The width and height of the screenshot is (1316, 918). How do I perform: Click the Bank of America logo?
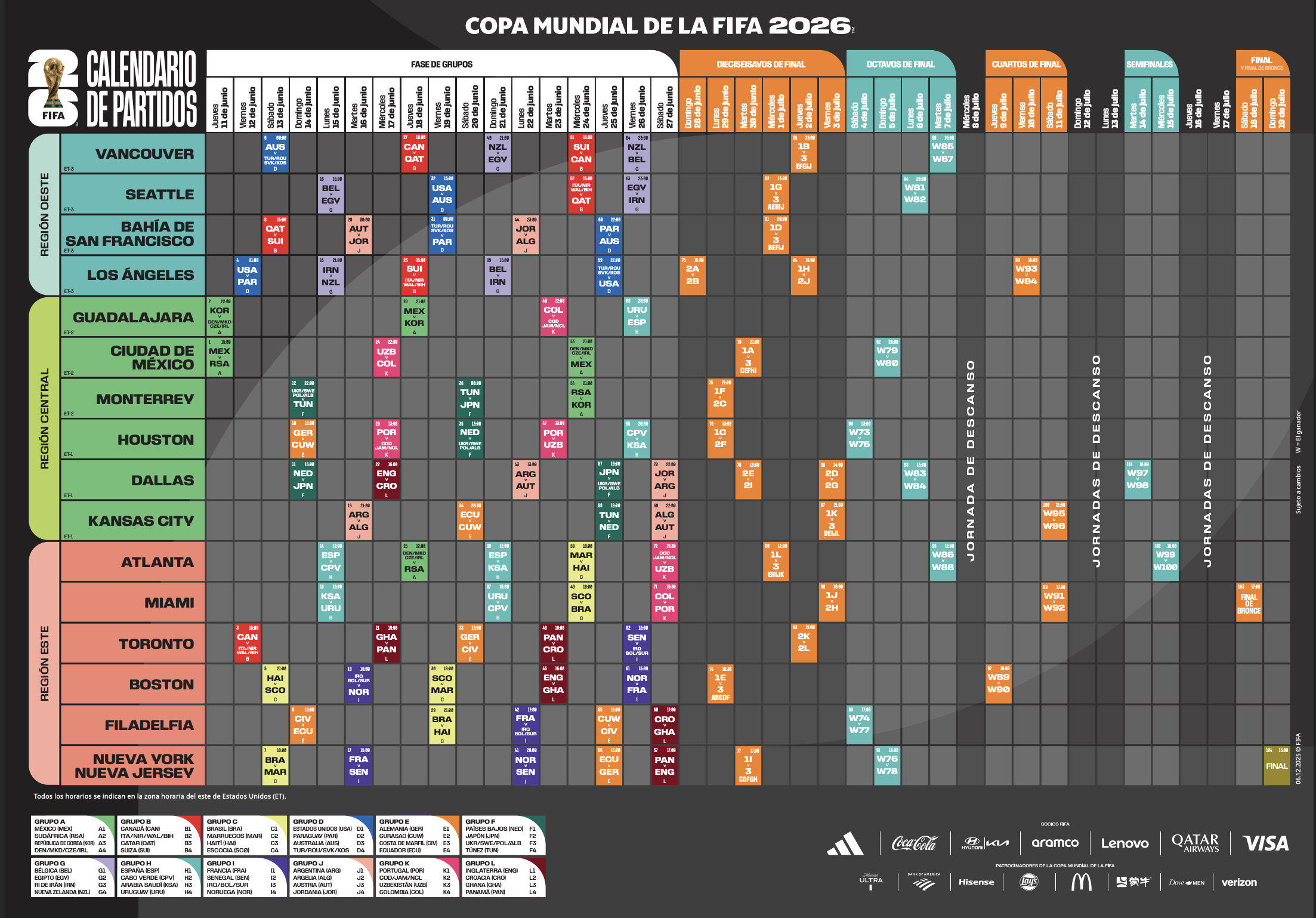coord(923,882)
